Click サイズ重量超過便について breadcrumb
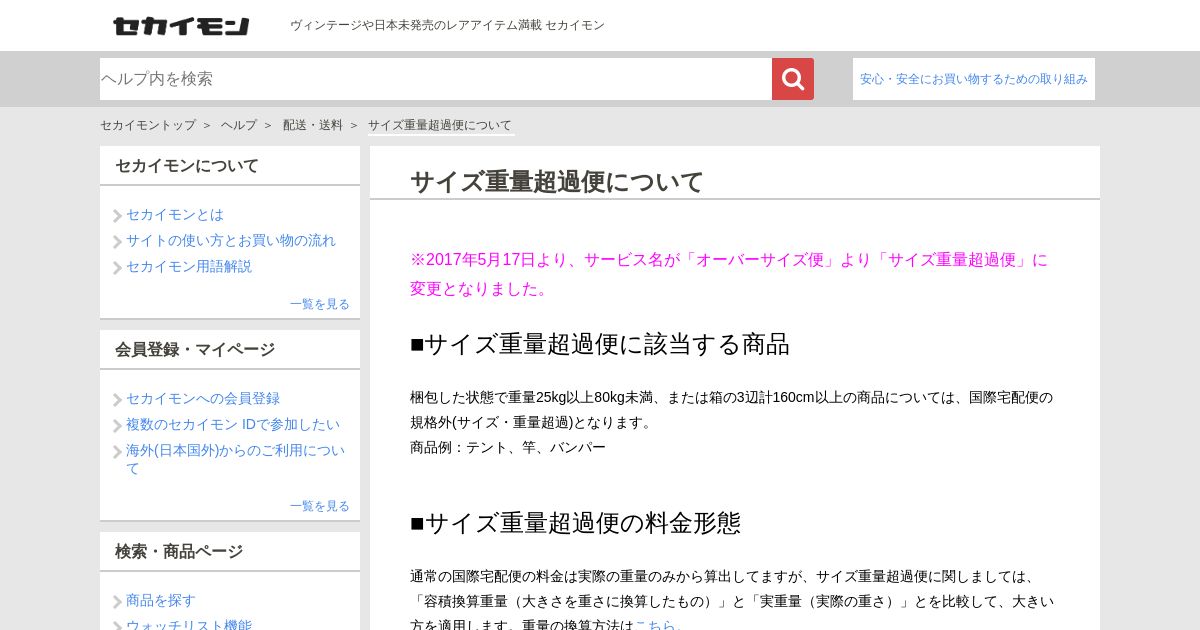Image resolution: width=1200 pixels, height=630 pixels. 440,125
